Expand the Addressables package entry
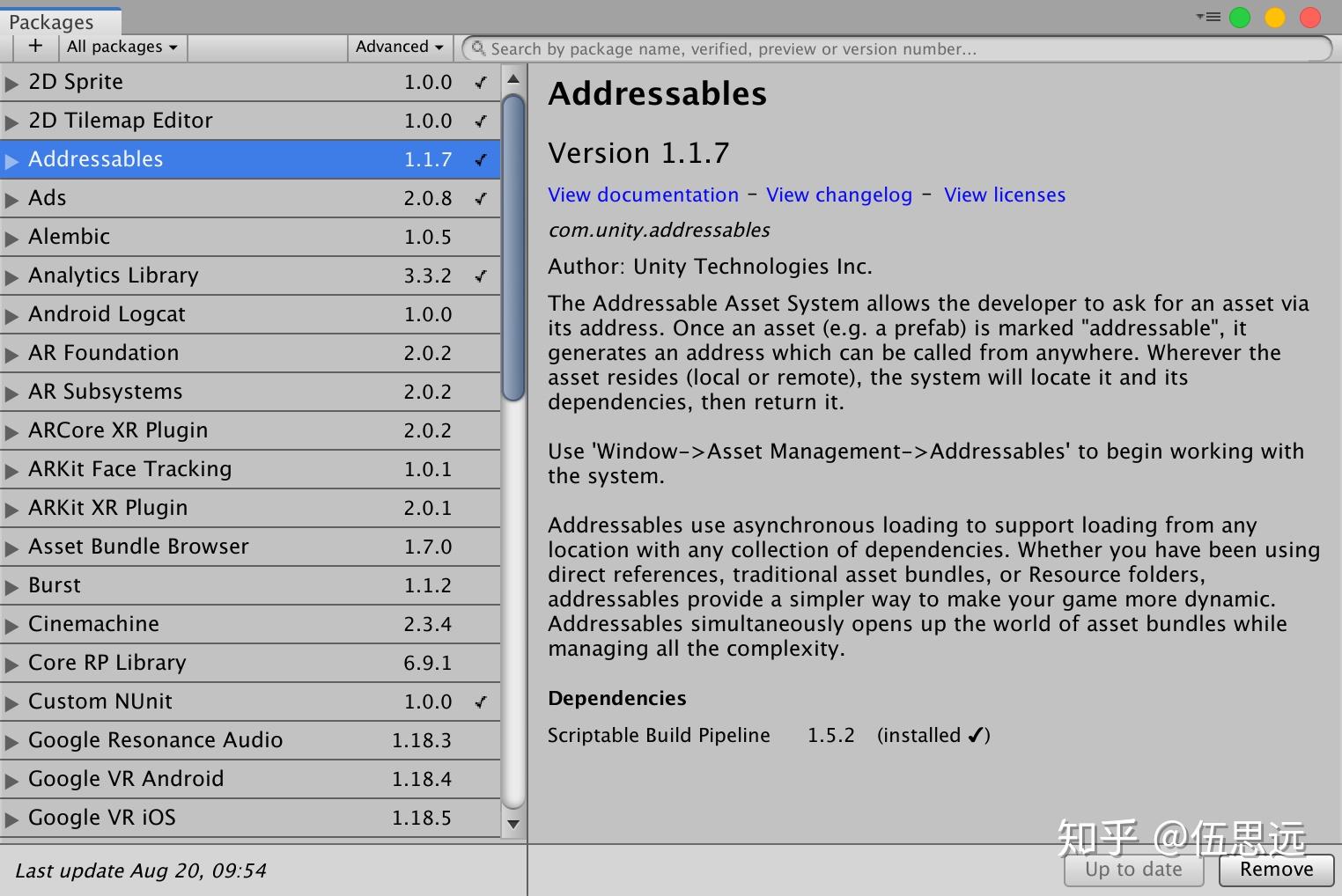This screenshot has width=1342, height=896. click(11, 159)
